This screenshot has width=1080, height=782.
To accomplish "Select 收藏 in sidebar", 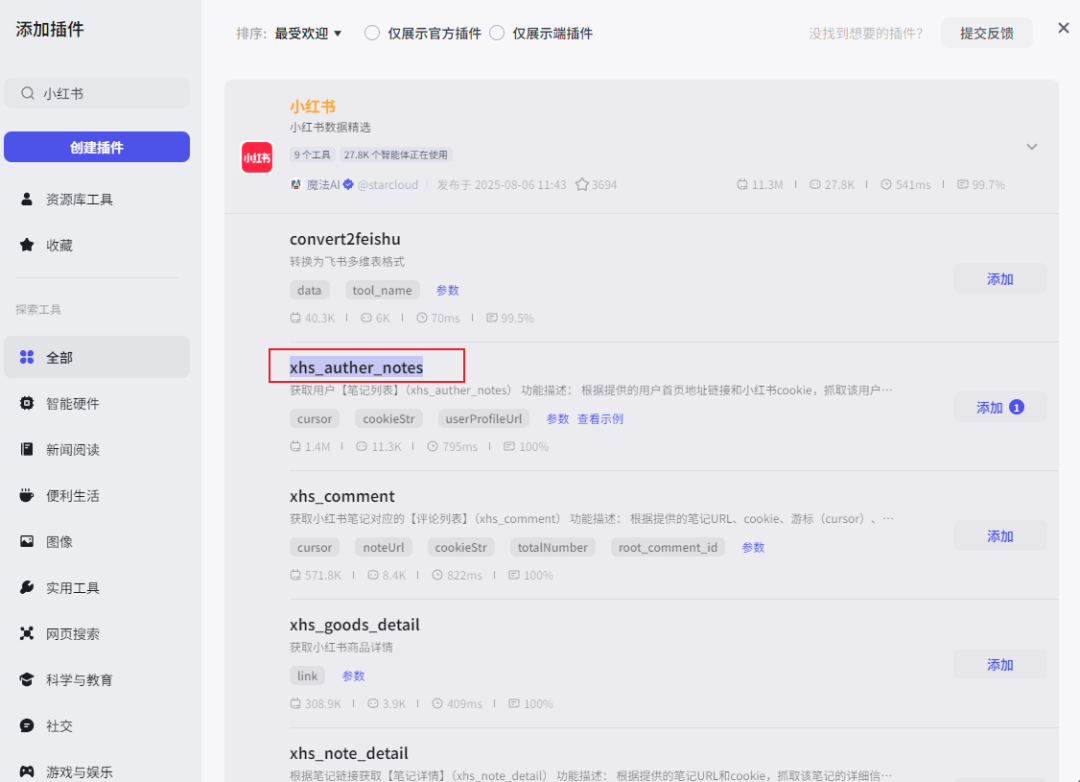I will pos(96,245).
